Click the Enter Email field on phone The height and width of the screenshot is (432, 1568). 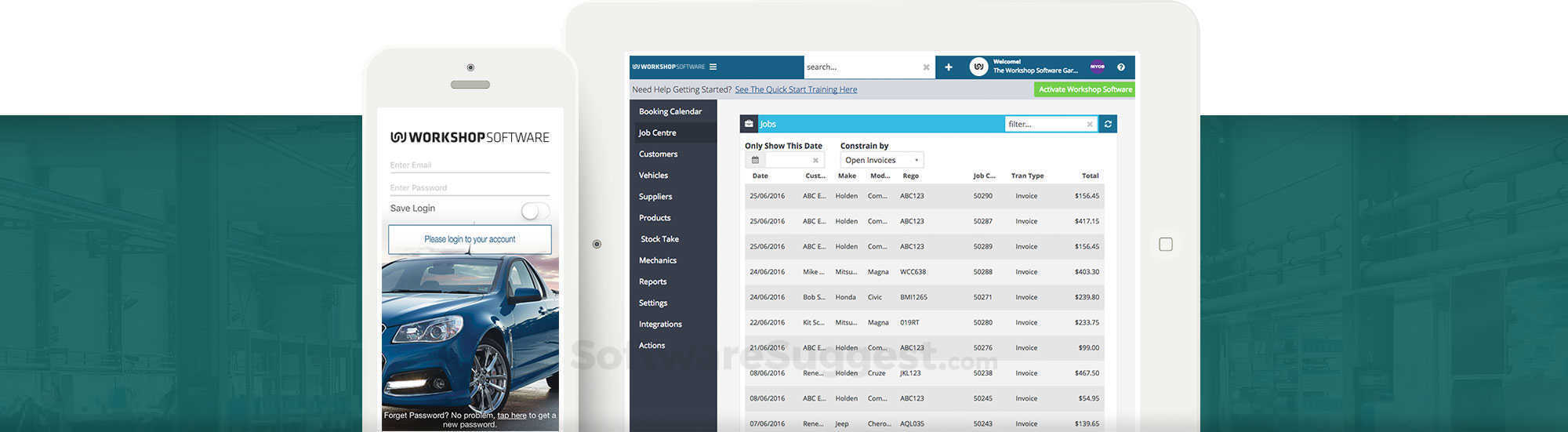[x=470, y=165]
